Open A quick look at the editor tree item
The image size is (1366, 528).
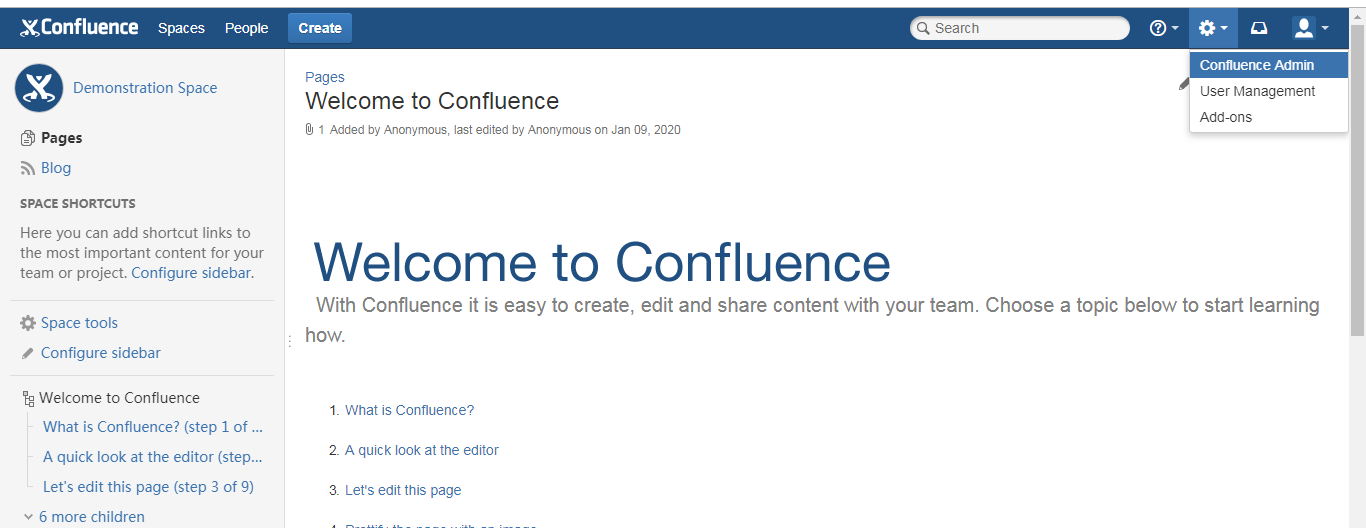click(x=153, y=457)
